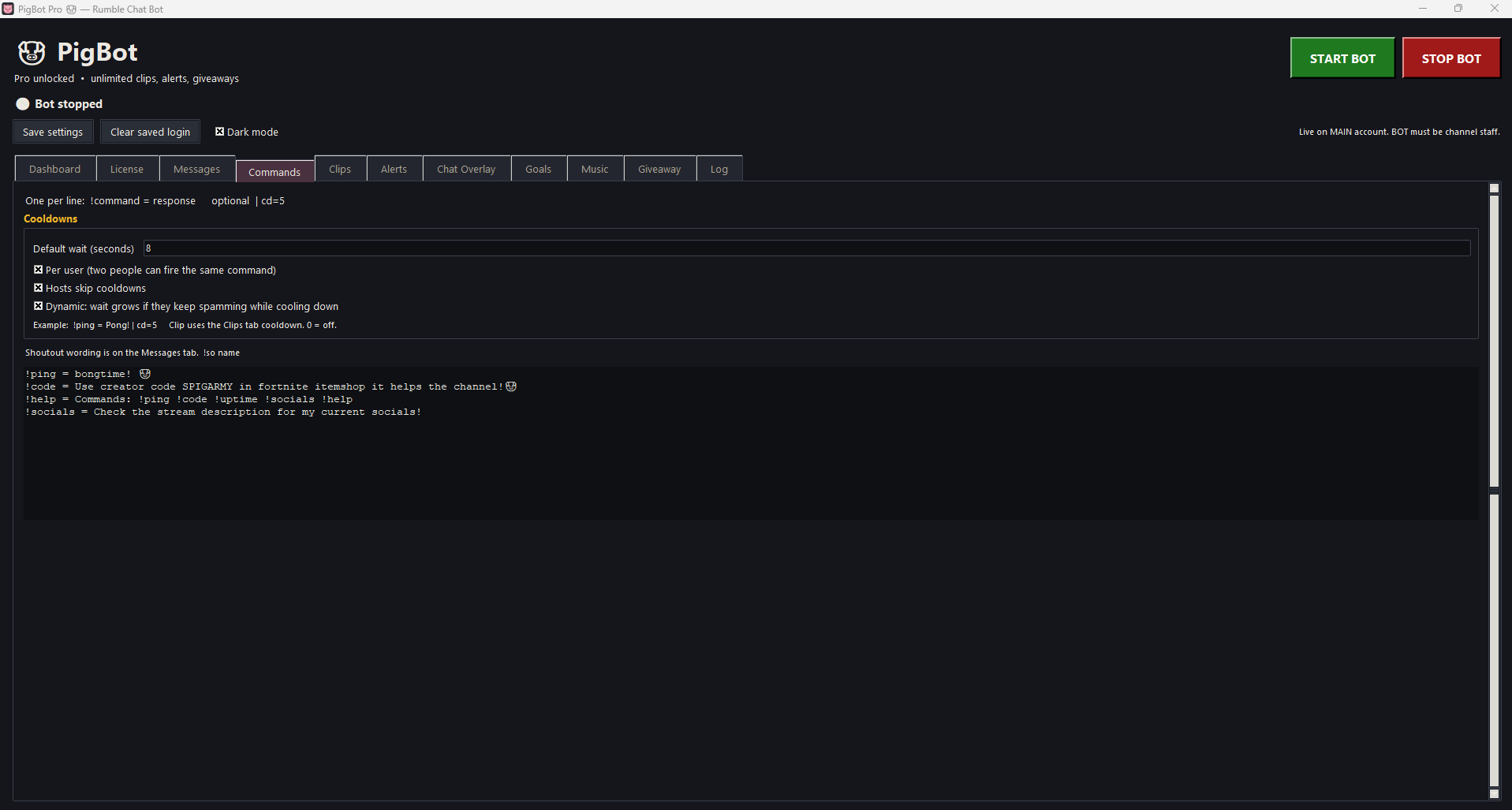
Task: Switch to the Goals tab
Action: click(x=538, y=169)
